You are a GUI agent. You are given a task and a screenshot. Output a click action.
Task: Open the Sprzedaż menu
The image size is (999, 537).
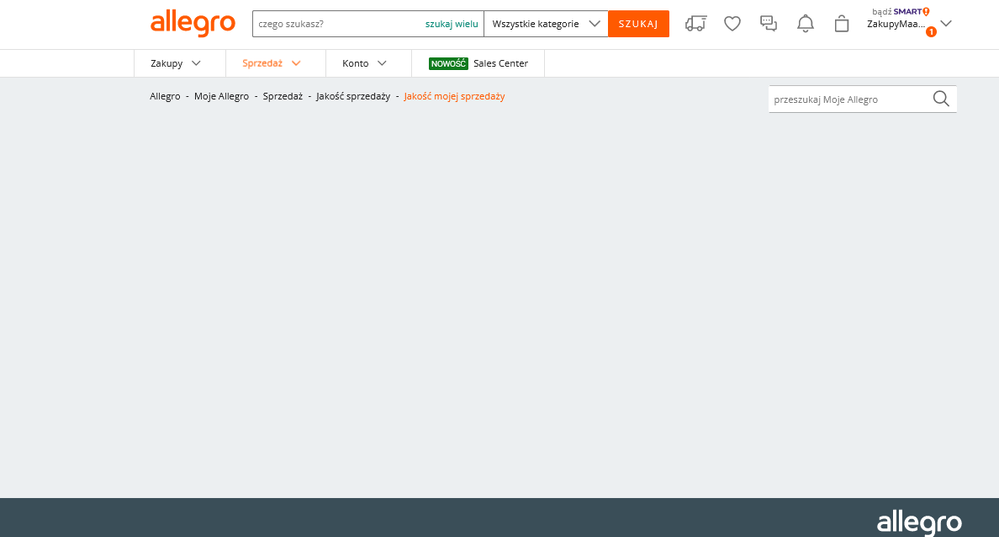click(271, 63)
